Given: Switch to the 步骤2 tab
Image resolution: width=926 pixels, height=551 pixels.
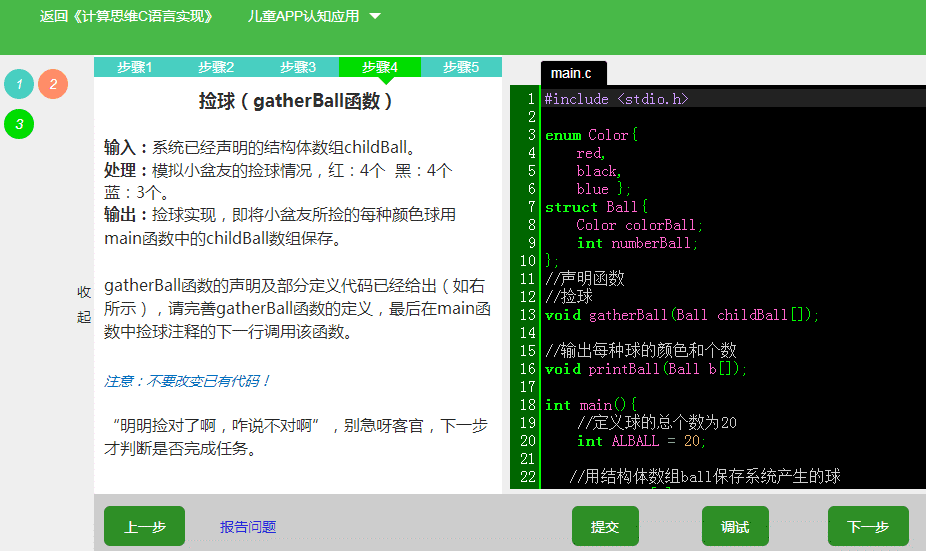Looking at the screenshot, I should tap(216, 67).
